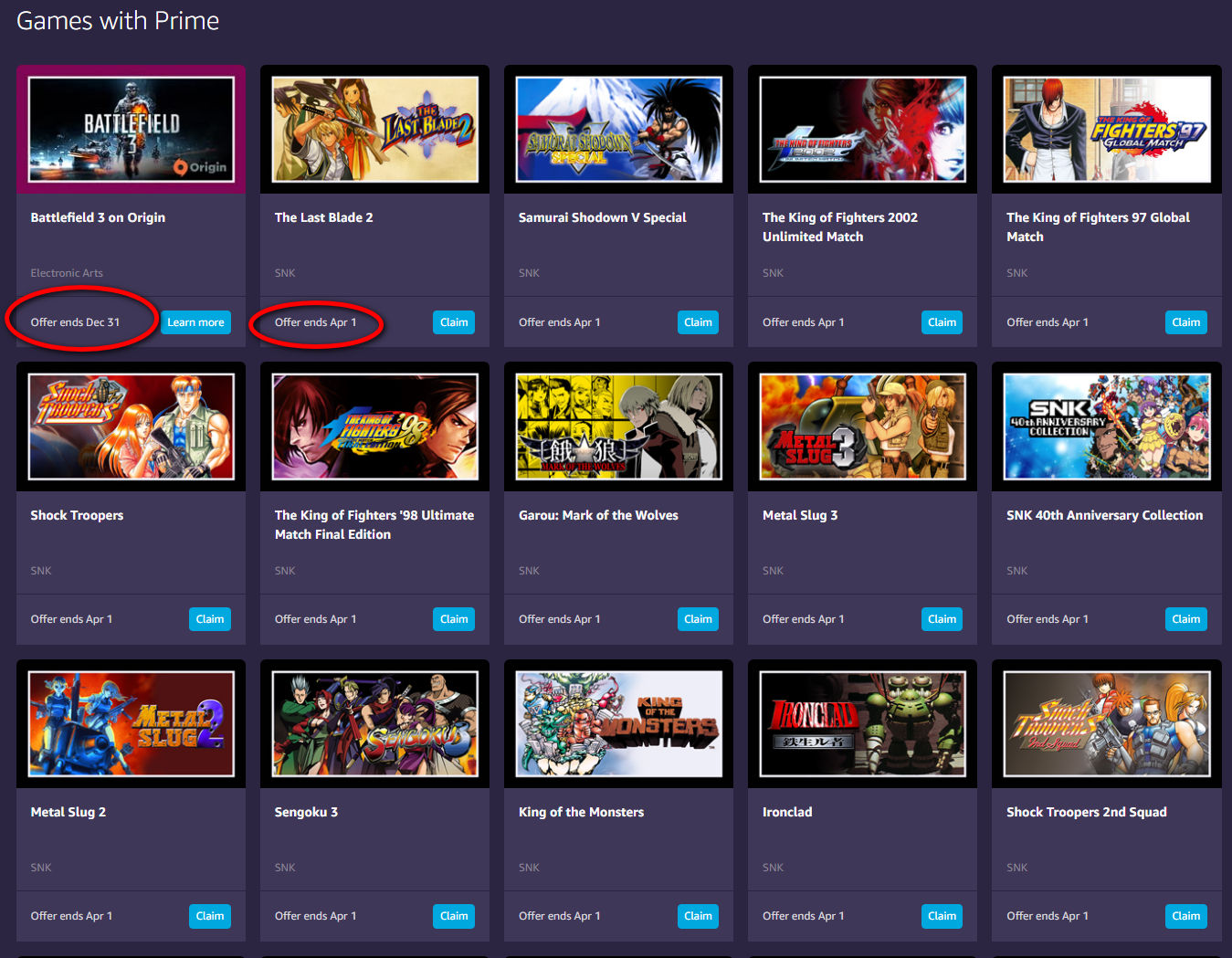Click the Shock Troopers title text
This screenshot has height=958, width=1232.
(x=77, y=515)
